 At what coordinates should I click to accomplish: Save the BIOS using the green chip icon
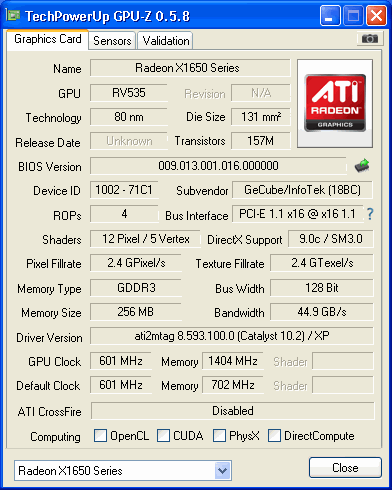[x=362, y=166]
